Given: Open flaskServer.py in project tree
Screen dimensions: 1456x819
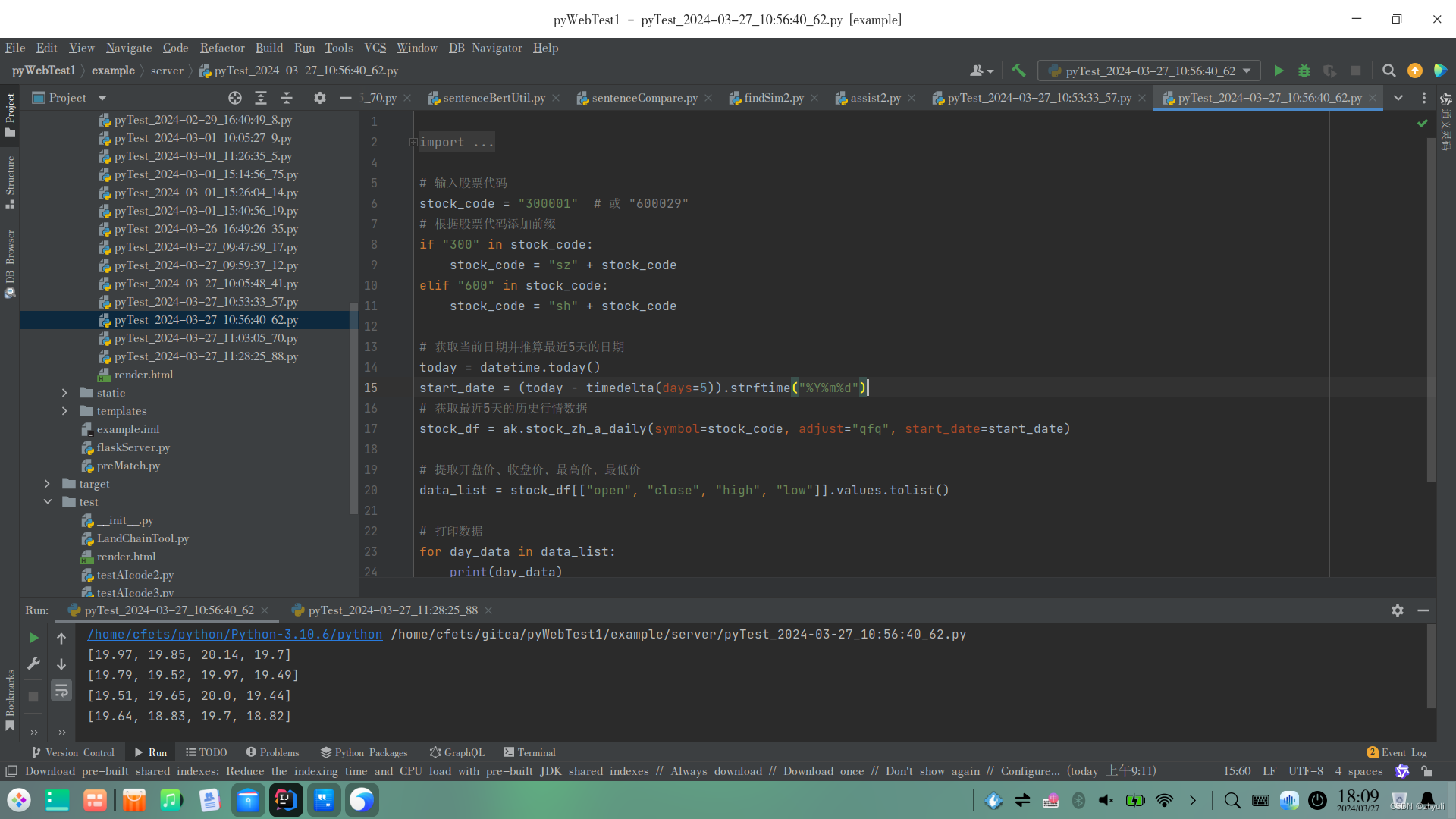Looking at the screenshot, I should point(133,447).
